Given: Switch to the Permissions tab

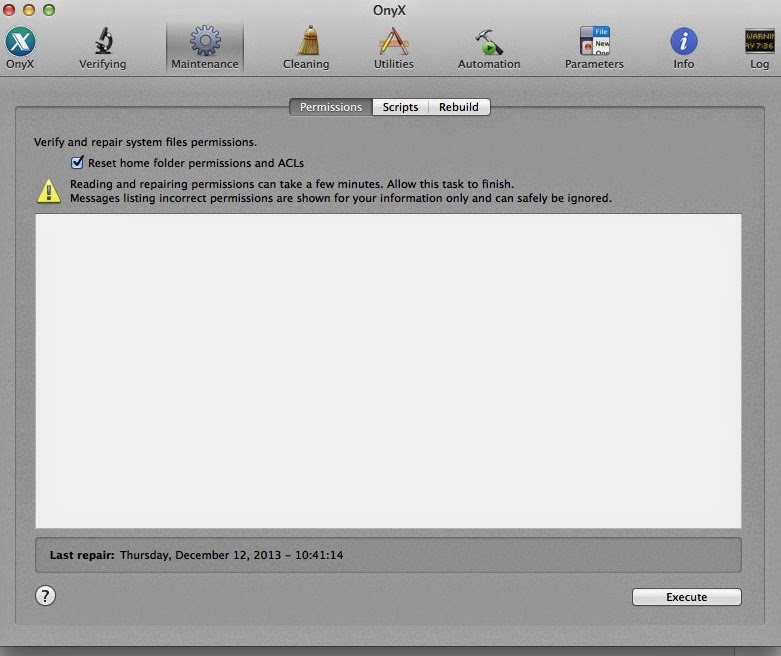Looking at the screenshot, I should click(331, 107).
